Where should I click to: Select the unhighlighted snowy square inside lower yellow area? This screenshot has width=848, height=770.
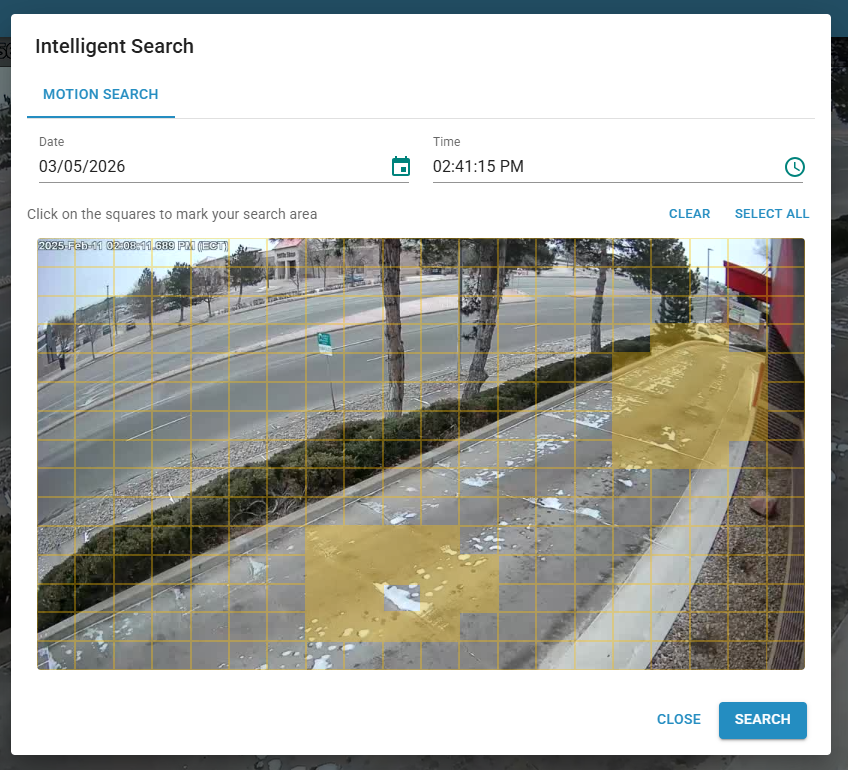pos(401,597)
